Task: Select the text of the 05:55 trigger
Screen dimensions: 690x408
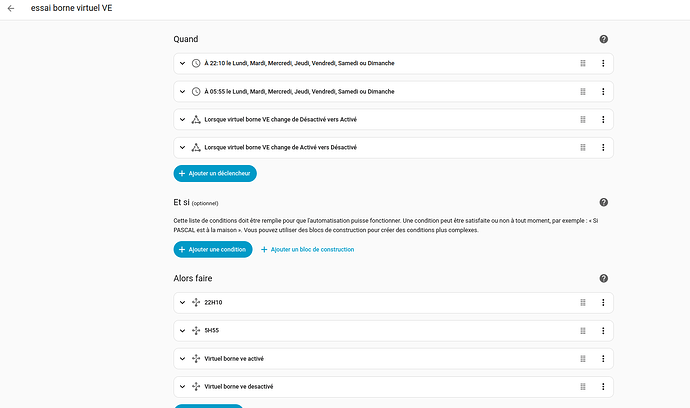Action: 299,92
